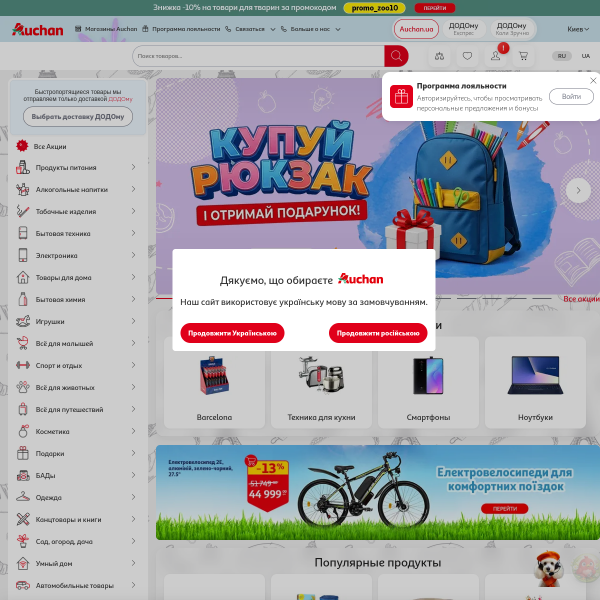This screenshot has height=600, width=600.
Task: Click into the Поиск товаров search field
Action: point(258,56)
